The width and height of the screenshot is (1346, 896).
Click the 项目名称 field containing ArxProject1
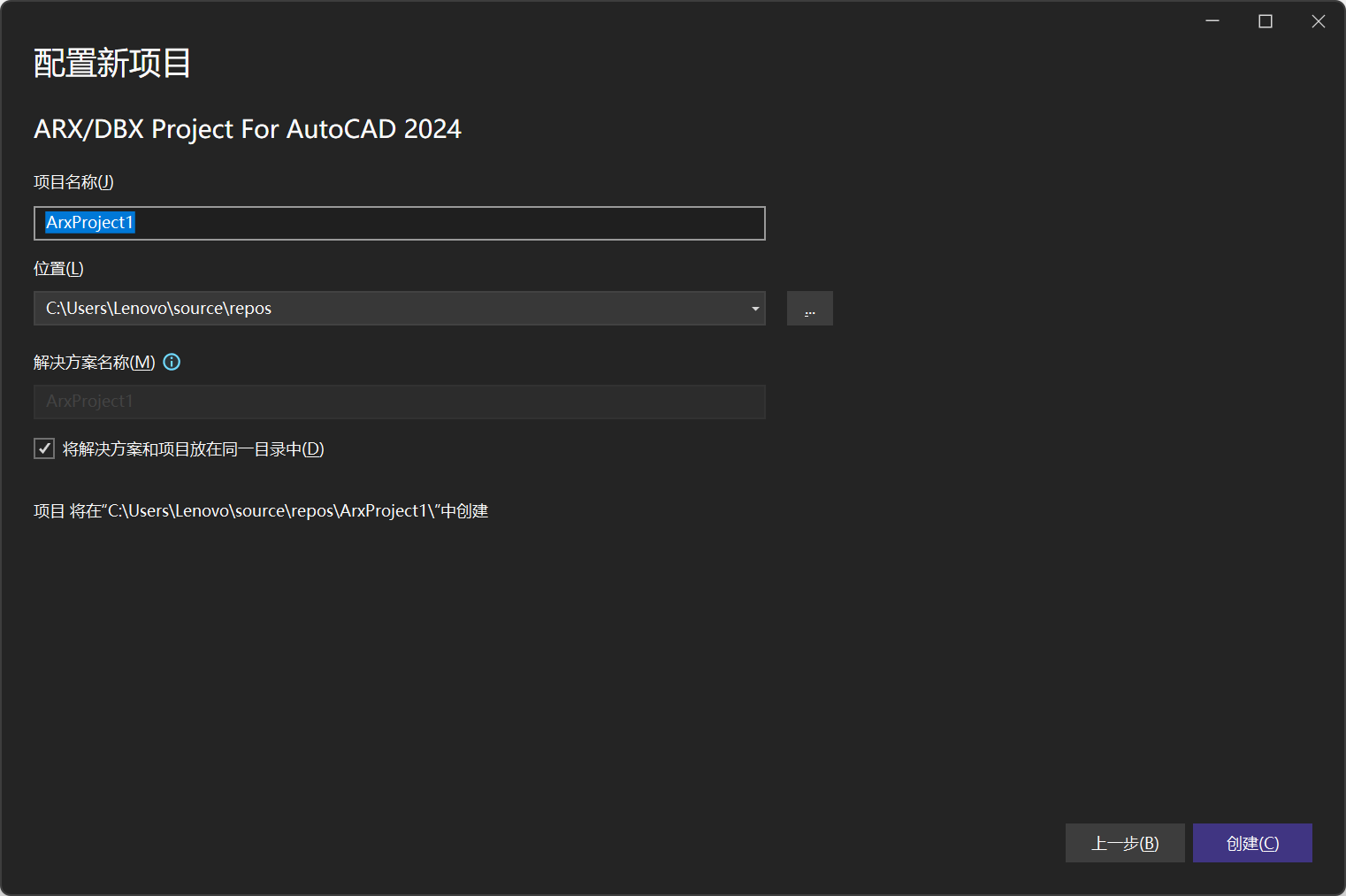400,223
